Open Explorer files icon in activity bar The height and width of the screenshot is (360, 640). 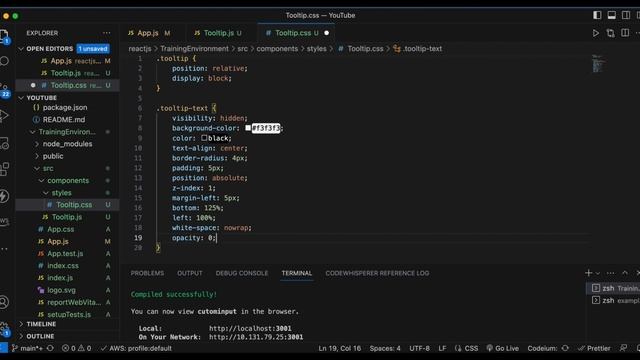point(4,37)
